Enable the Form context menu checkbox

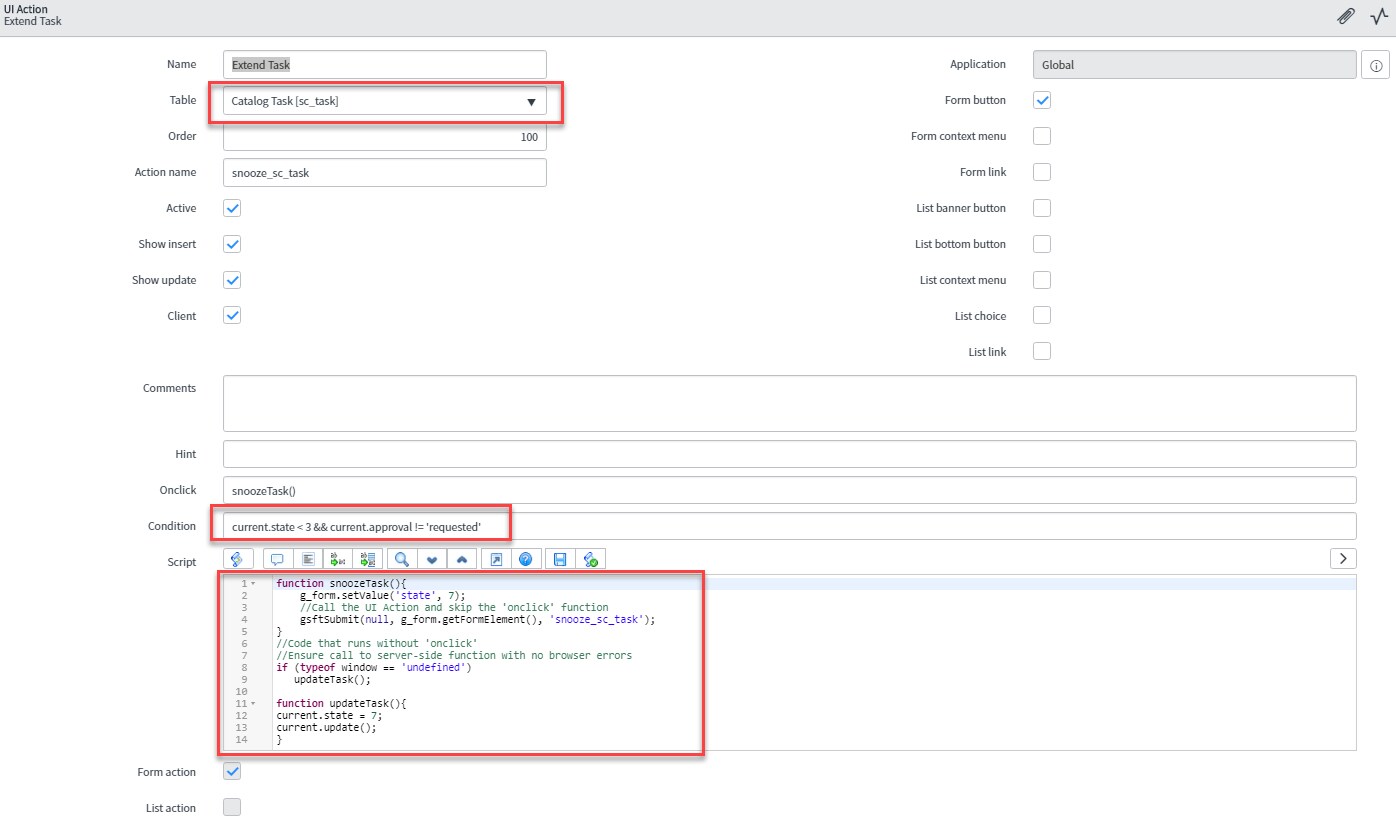tap(1042, 136)
